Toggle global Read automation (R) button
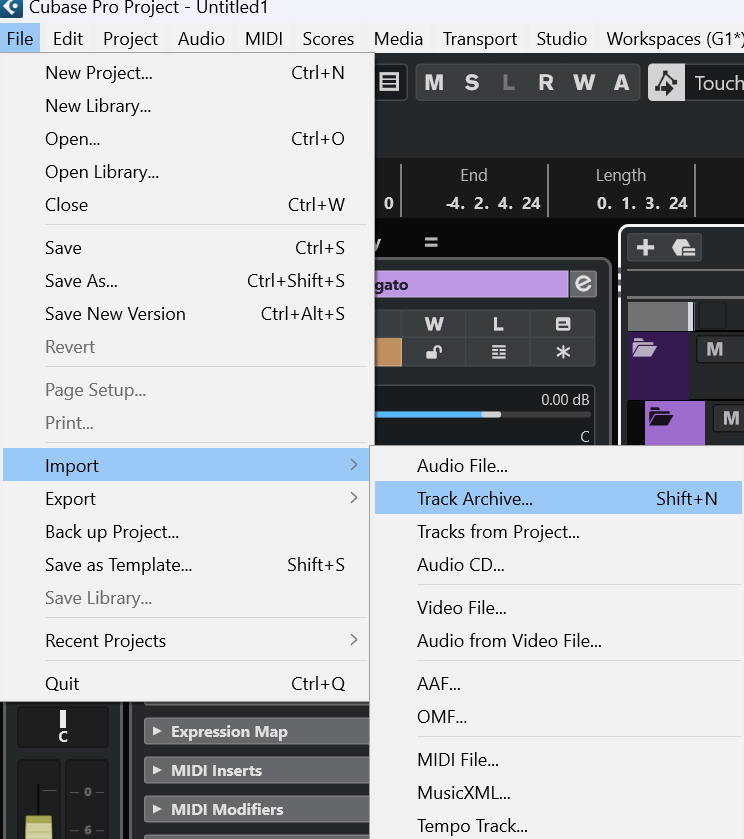 (x=546, y=82)
